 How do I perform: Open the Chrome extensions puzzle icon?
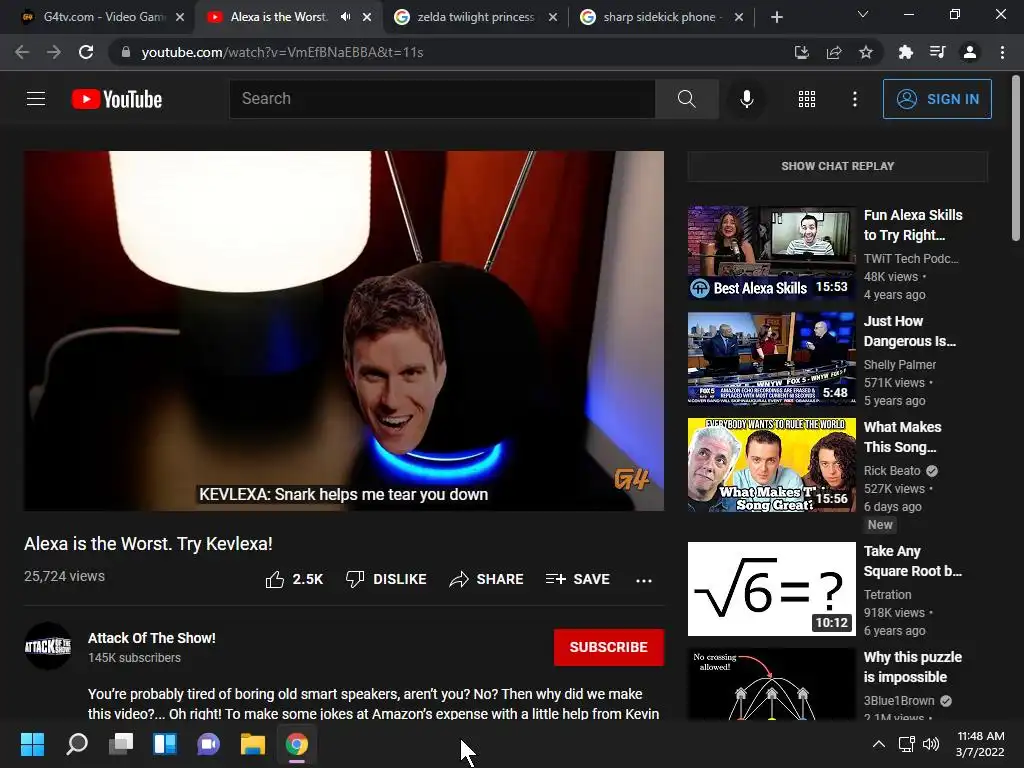905,52
